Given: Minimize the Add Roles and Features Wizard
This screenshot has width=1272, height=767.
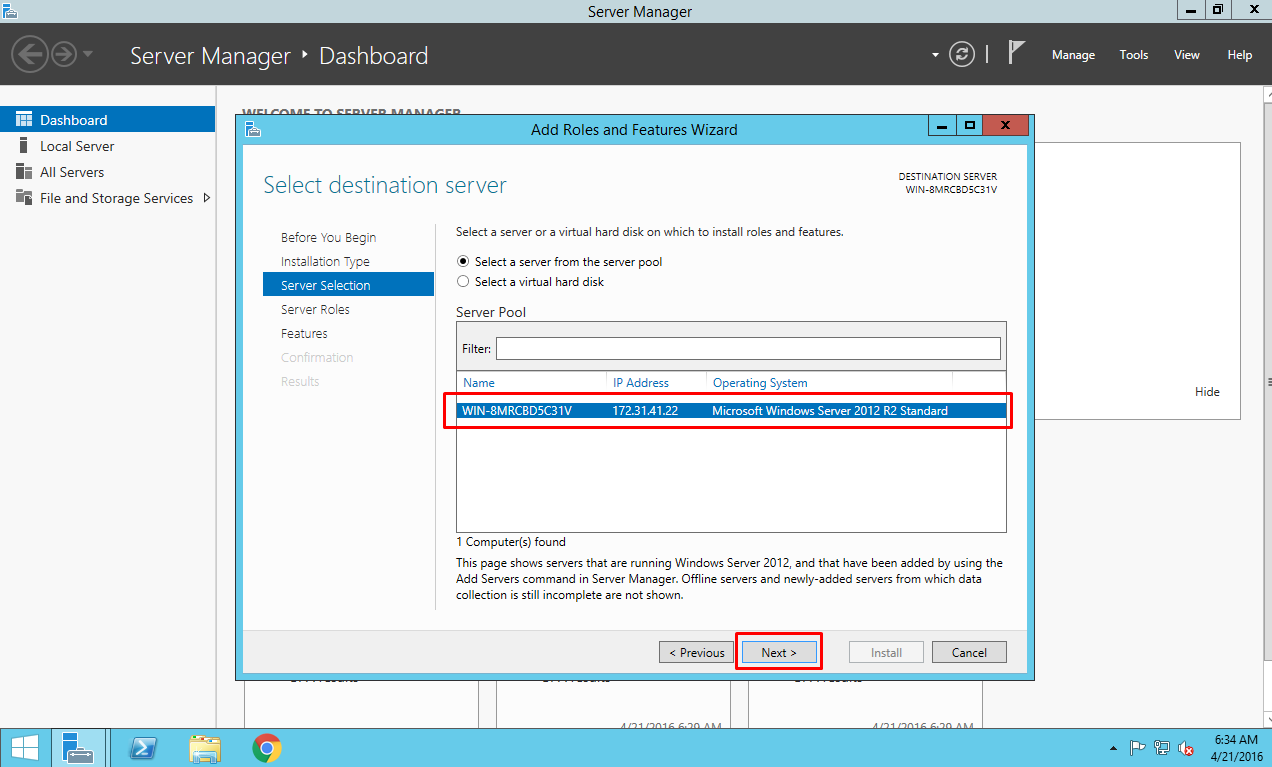Looking at the screenshot, I should click(942, 125).
